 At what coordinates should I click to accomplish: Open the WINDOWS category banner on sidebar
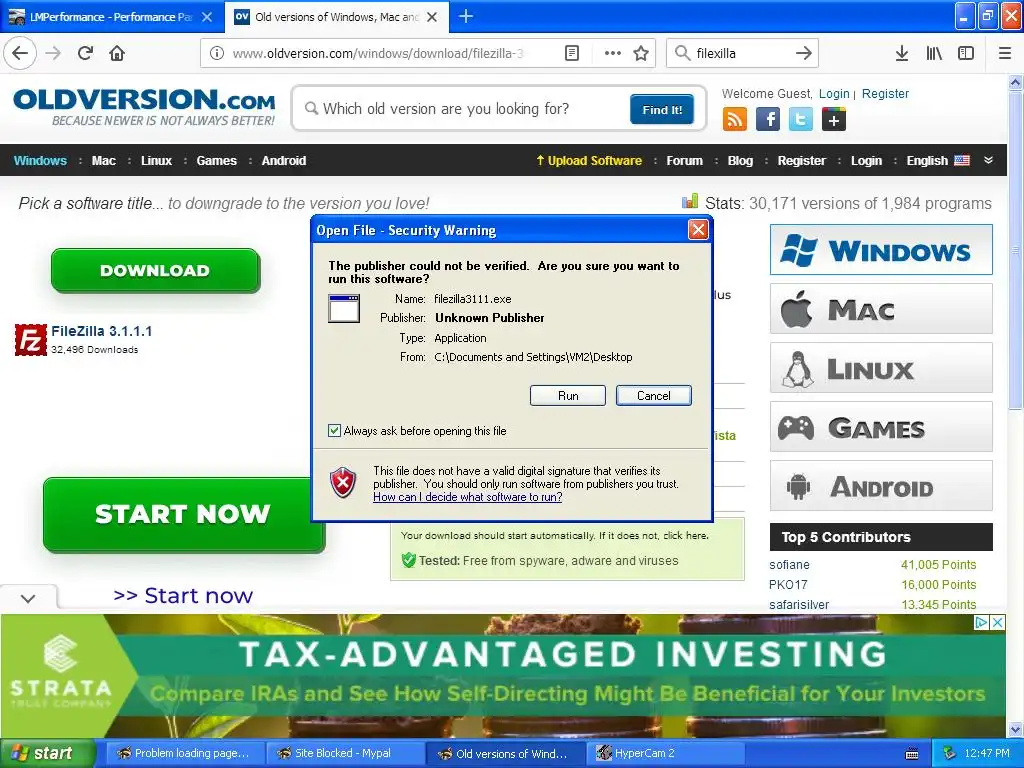[881, 250]
